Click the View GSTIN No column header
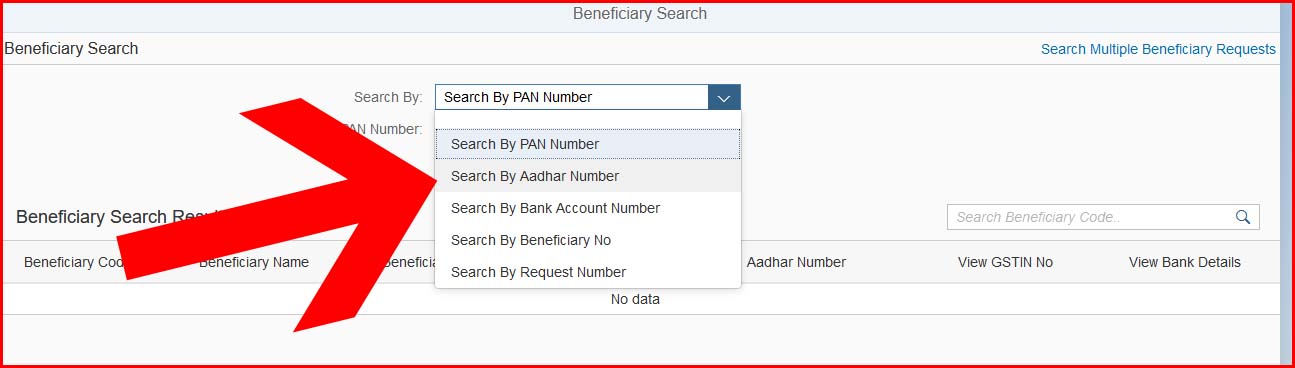 click(1005, 262)
